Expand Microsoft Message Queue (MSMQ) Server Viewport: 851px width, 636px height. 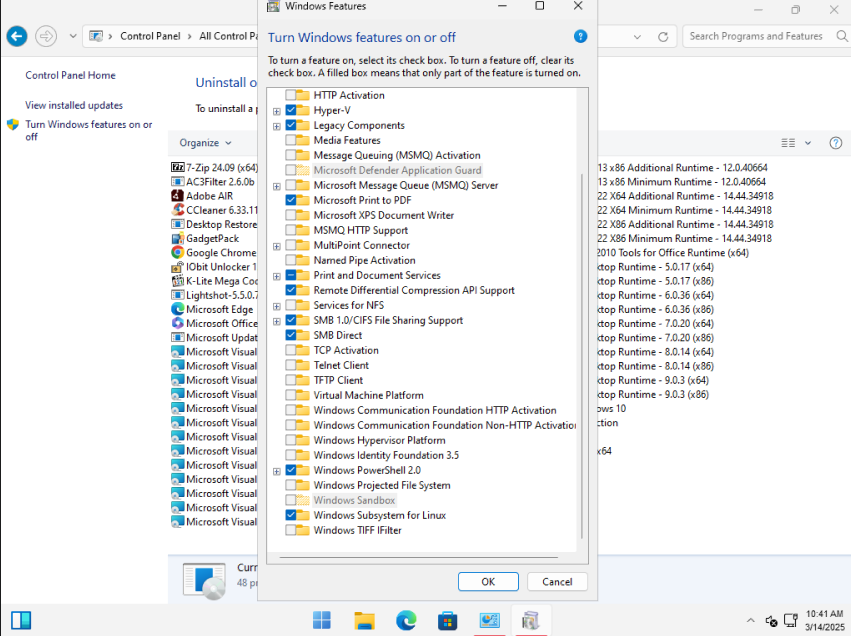point(277,186)
